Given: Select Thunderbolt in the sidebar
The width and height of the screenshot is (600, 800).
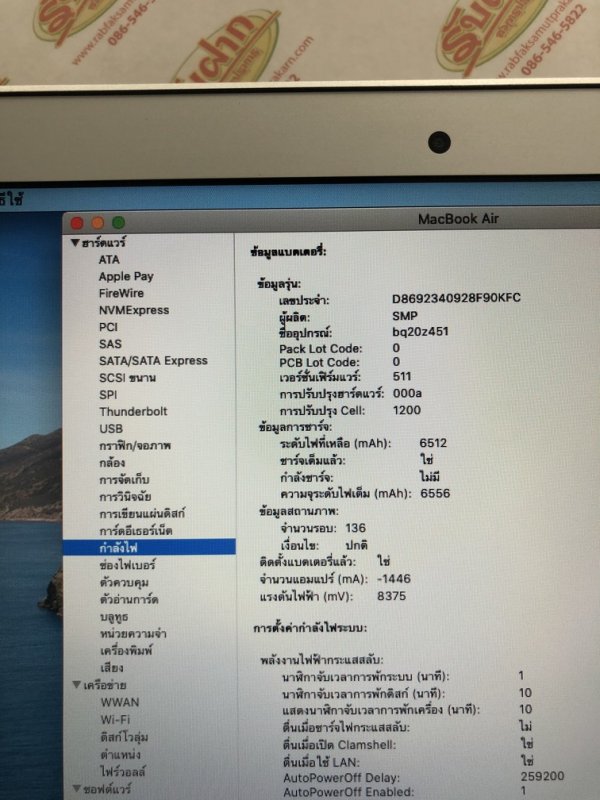Looking at the screenshot, I should [x=133, y=412].
